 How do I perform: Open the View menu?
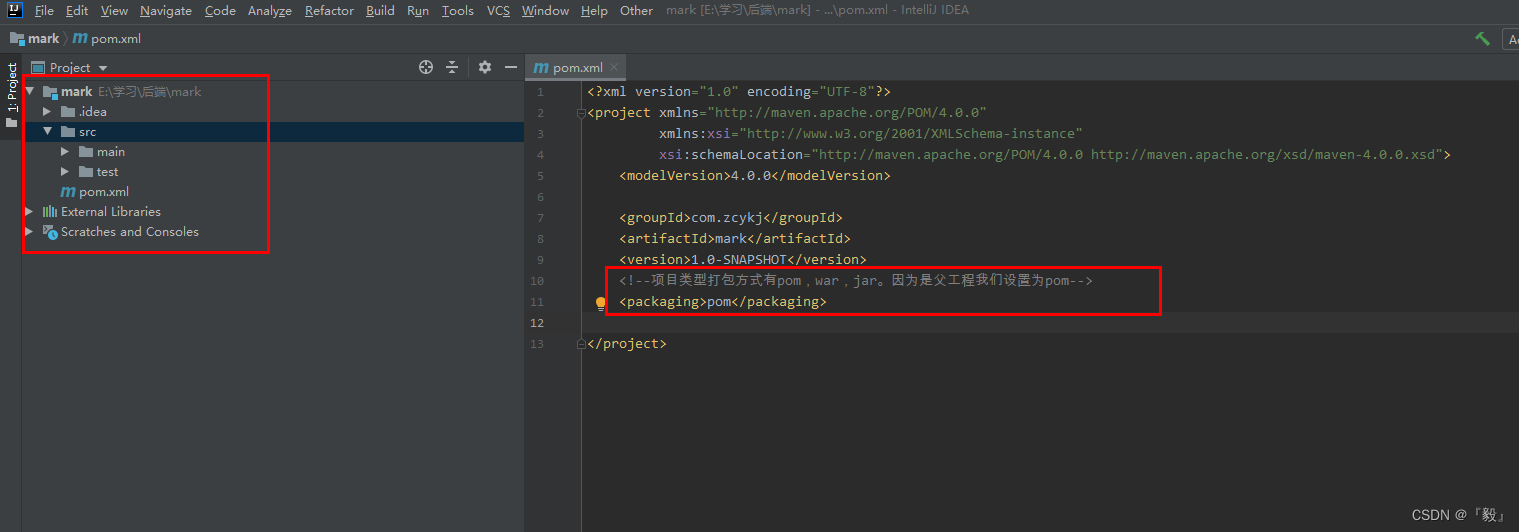pos(114,11)
